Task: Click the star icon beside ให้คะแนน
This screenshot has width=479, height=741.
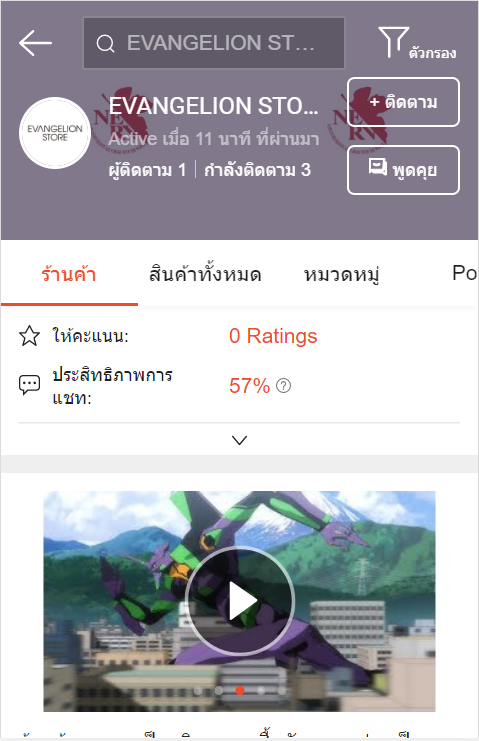Action: coord(29,336)
